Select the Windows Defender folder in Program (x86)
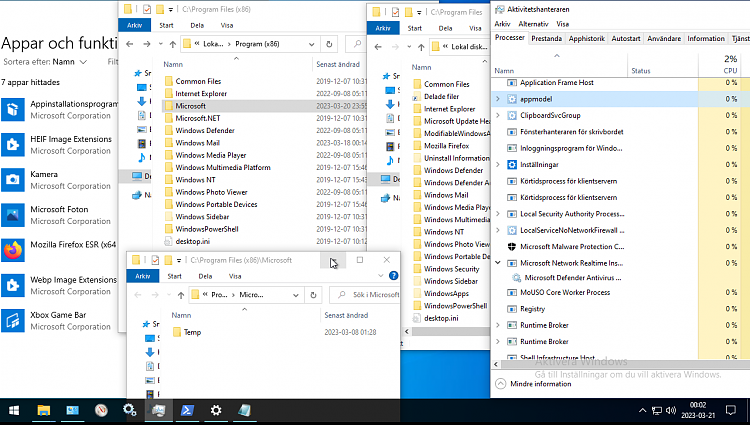 205,131
